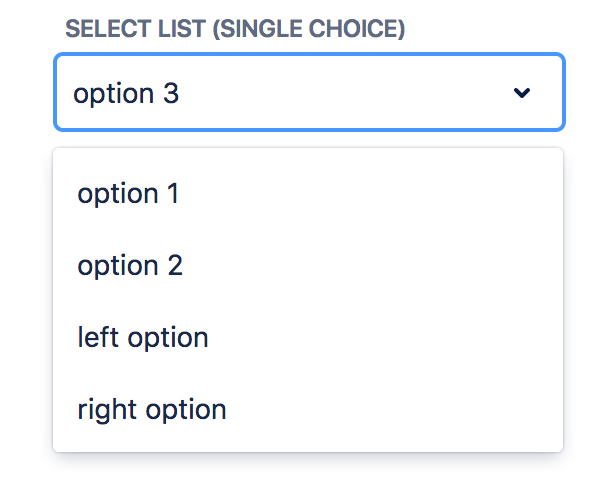This screenshot has width=614, height=492.
Task: Focus the blue-outlined select input box
Action: pos(309,93)
